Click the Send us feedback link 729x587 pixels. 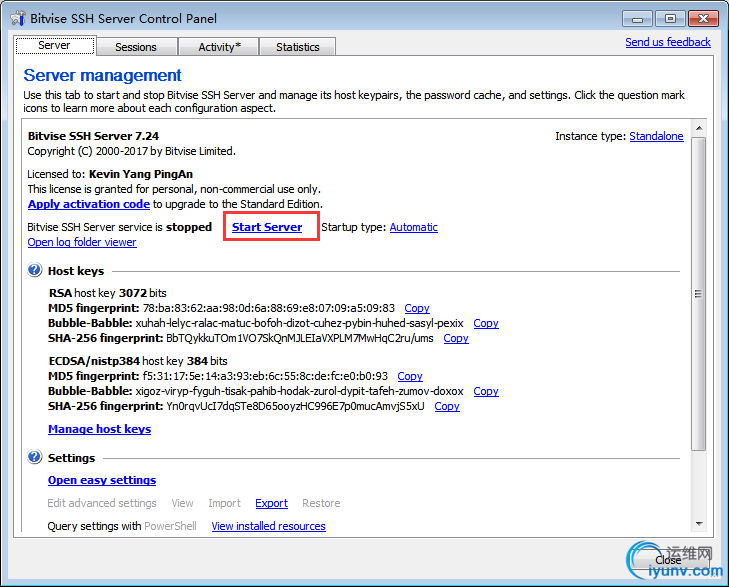pyautogui.click(x=668, y=42)
